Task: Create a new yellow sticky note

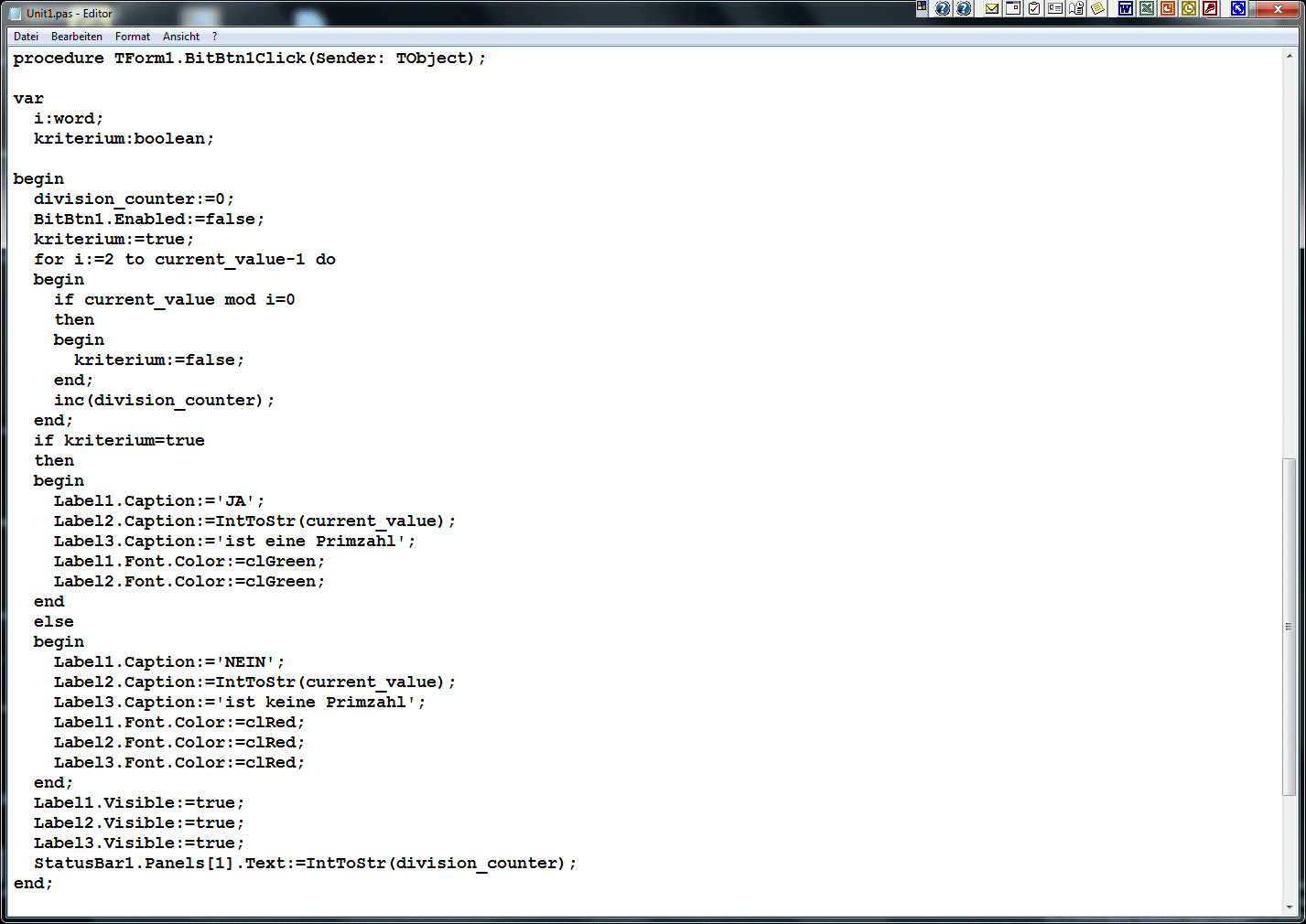Action: [x=1097, y=9]
